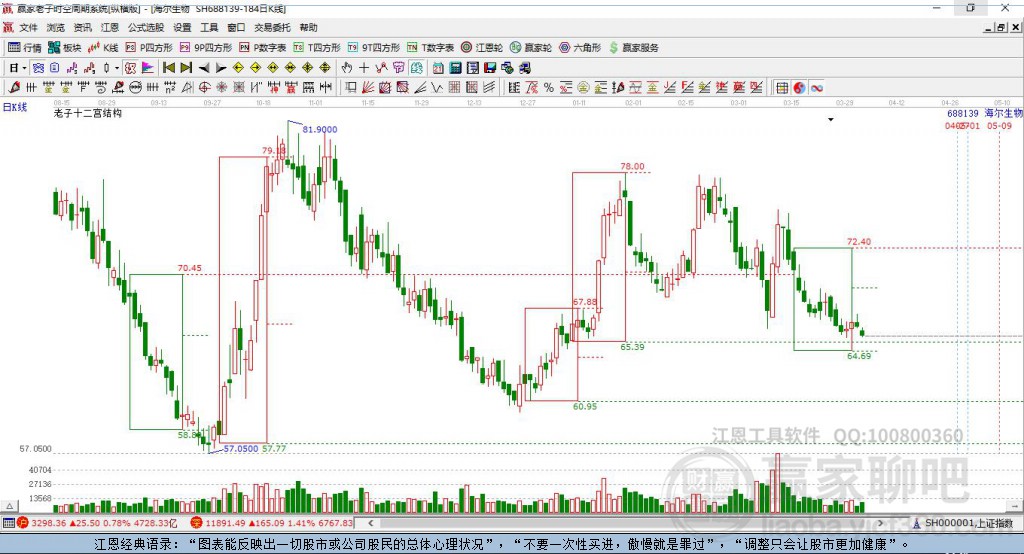This screenshot has height=554, width=1024.
Task: Select the crosshair cursor tool
Action: [x=364, y=68]
